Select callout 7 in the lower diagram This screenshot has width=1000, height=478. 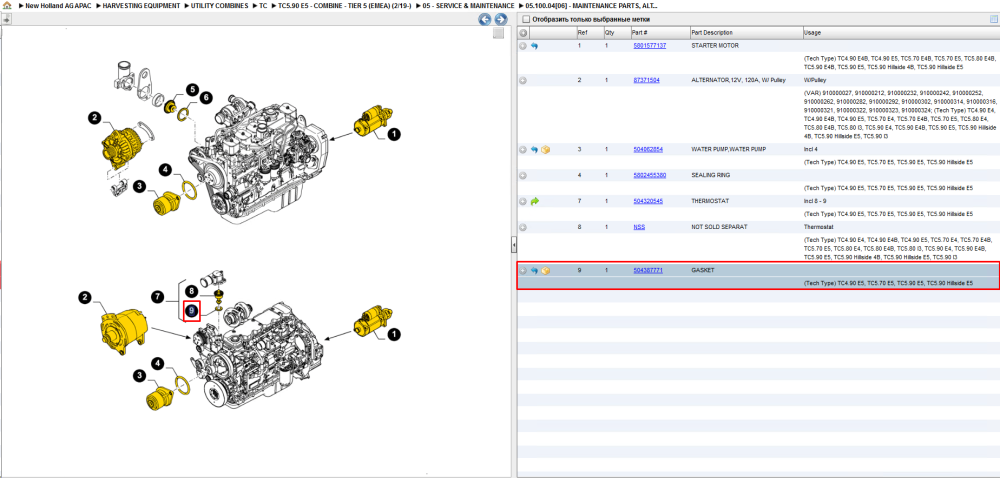pos(158,297)
